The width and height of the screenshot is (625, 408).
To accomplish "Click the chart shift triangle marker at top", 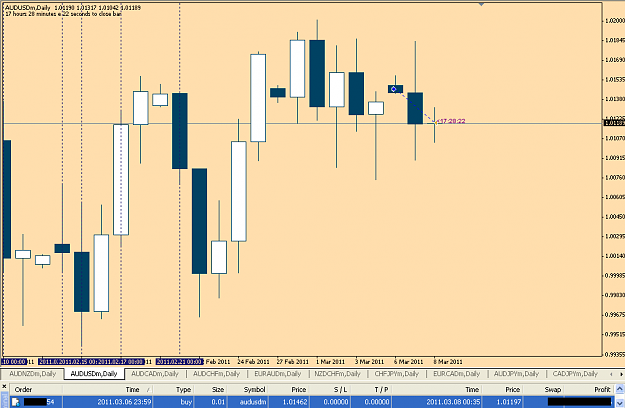I will click(x=481, y=4).
